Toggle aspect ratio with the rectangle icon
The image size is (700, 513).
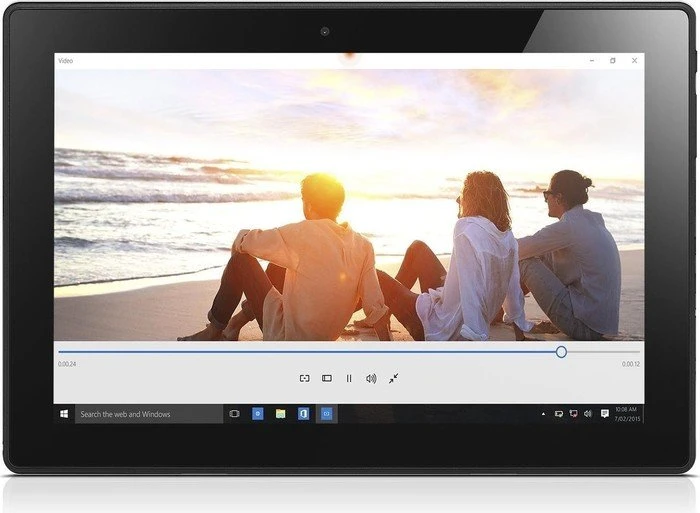(327, 379)
